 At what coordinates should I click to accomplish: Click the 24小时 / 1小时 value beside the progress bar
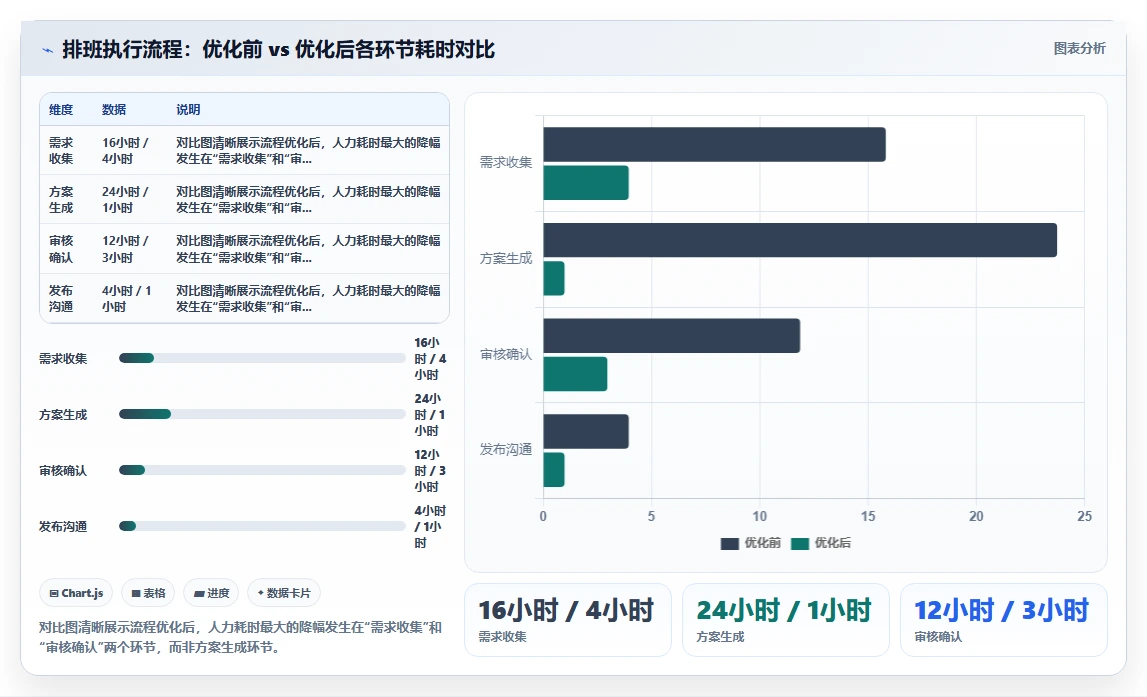point(429,415)
